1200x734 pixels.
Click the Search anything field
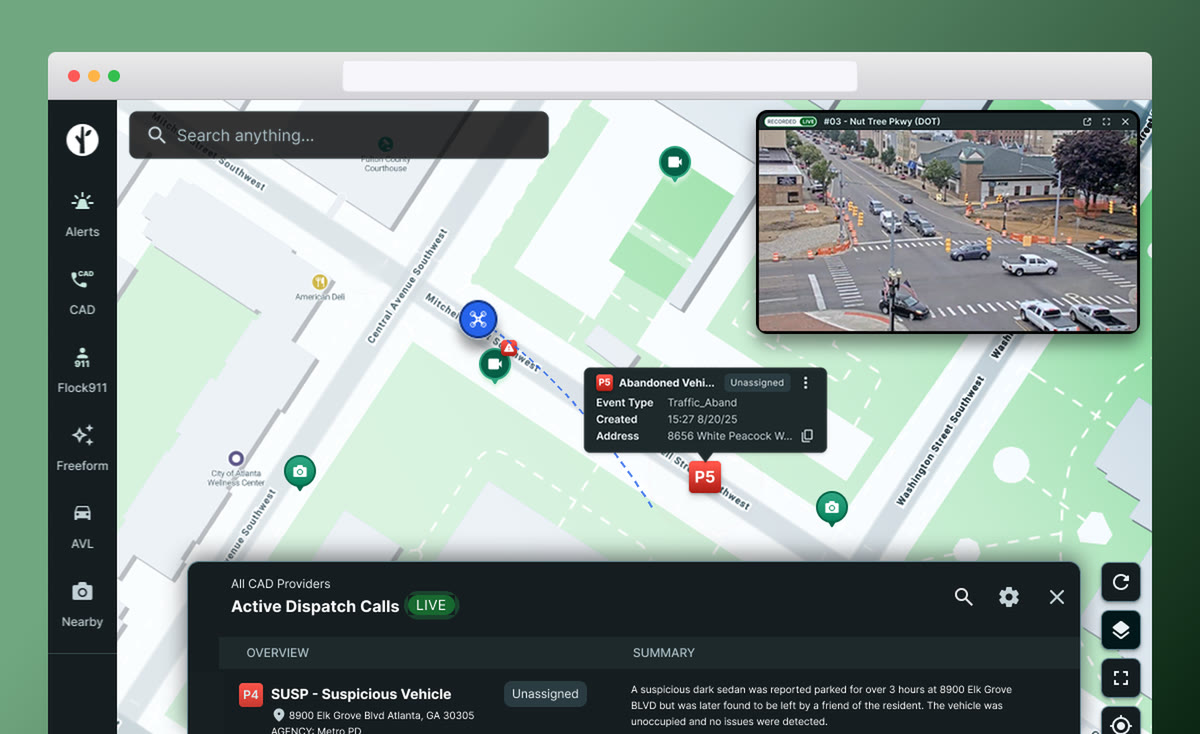tap(339, 135)
